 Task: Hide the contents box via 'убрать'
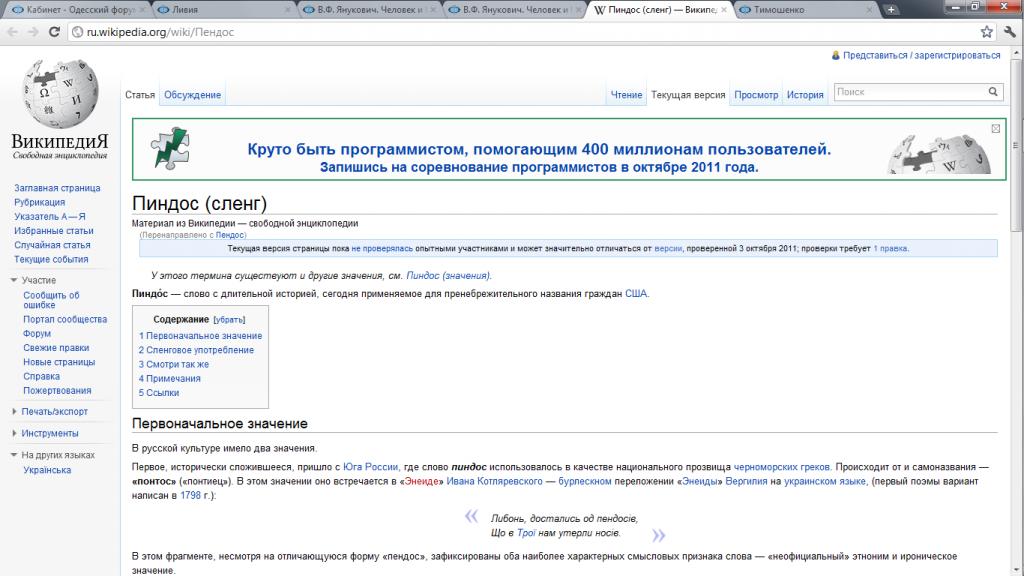(229, 319)
